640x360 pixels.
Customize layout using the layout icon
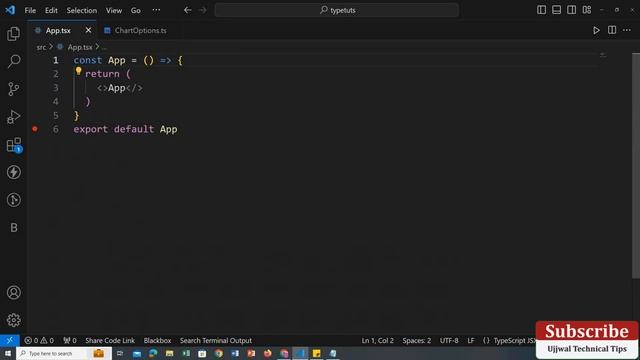point(587,9)
